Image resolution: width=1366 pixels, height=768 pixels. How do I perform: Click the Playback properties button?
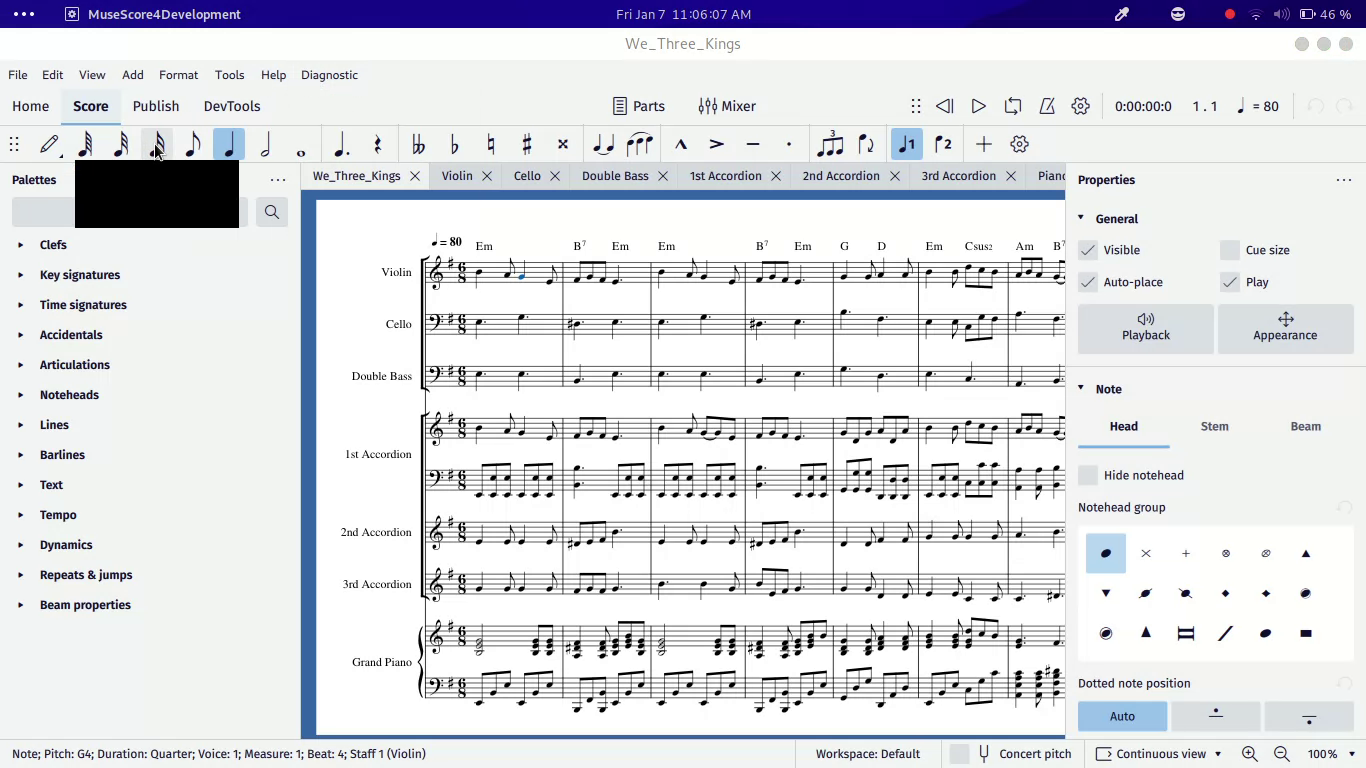(1146, 327)
